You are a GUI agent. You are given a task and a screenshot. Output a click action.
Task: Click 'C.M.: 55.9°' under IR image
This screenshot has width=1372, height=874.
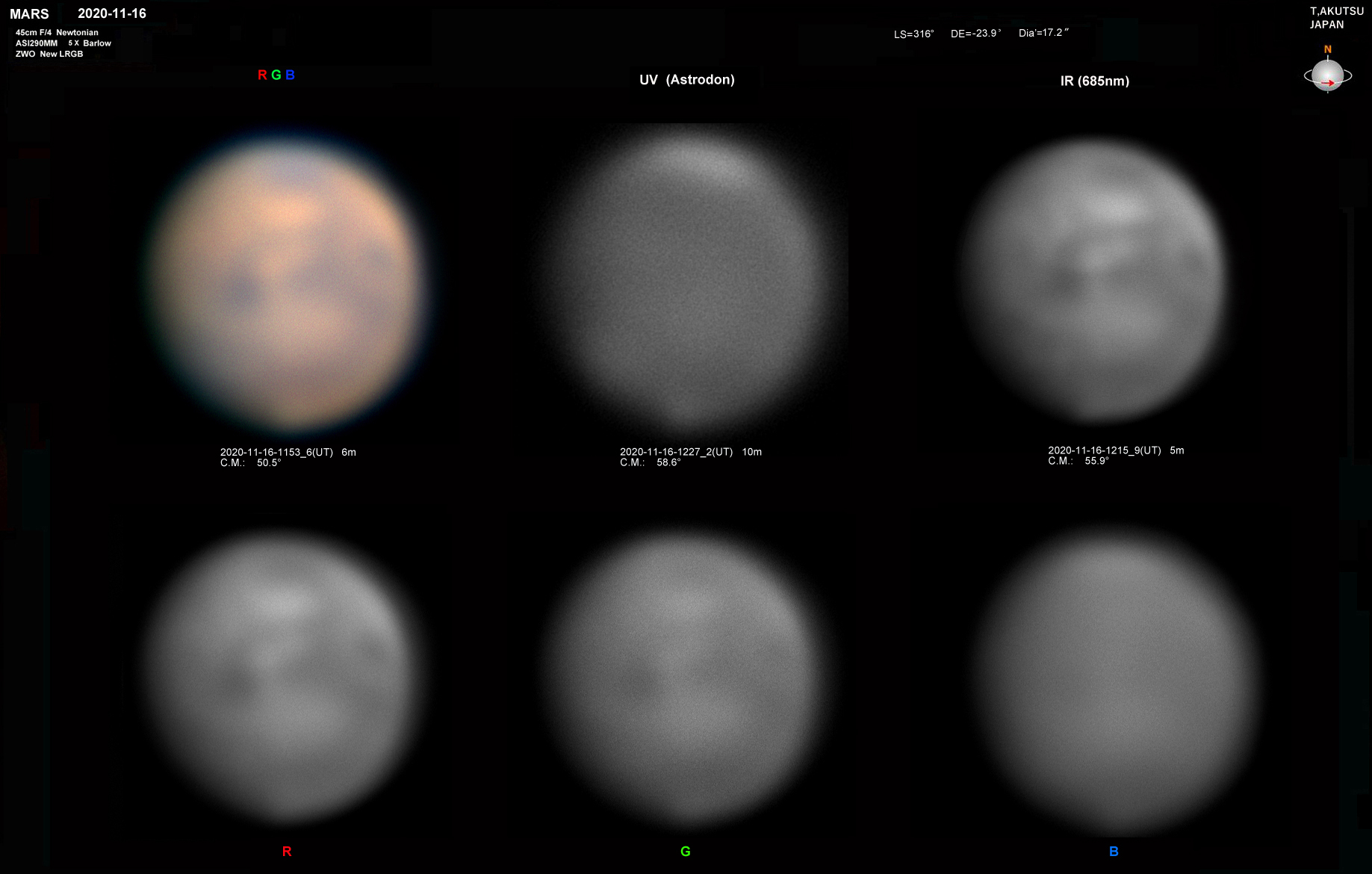coord(1078,461)
